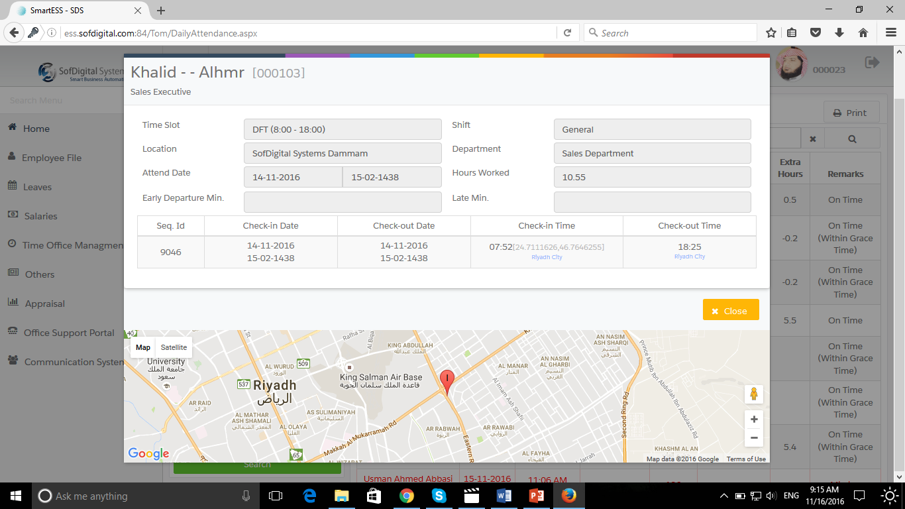Open the Firefox hamburger menu

pyautogui.click(x=891, y=33)
